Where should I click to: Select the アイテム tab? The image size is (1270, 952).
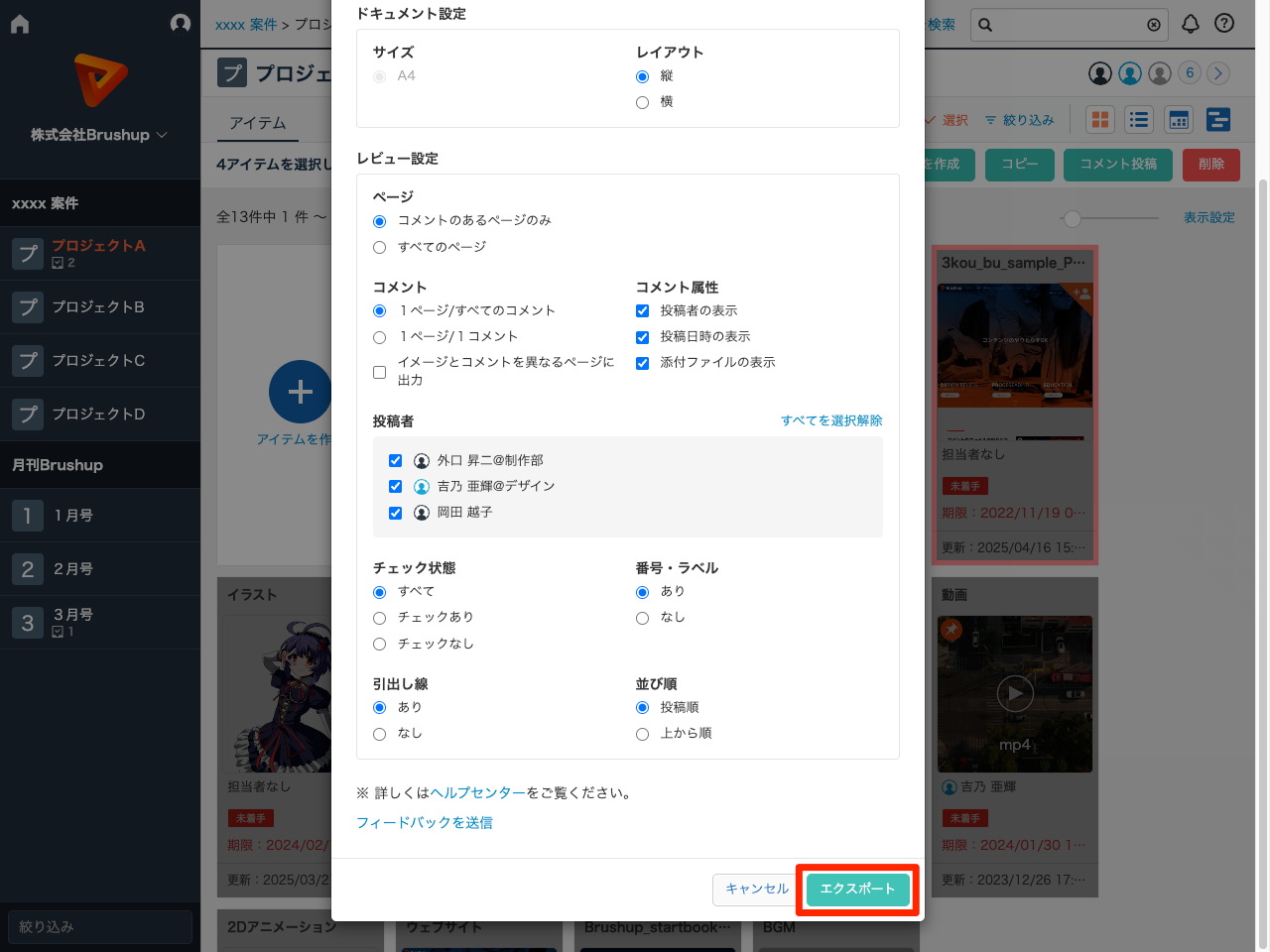[x=258, y=123]
